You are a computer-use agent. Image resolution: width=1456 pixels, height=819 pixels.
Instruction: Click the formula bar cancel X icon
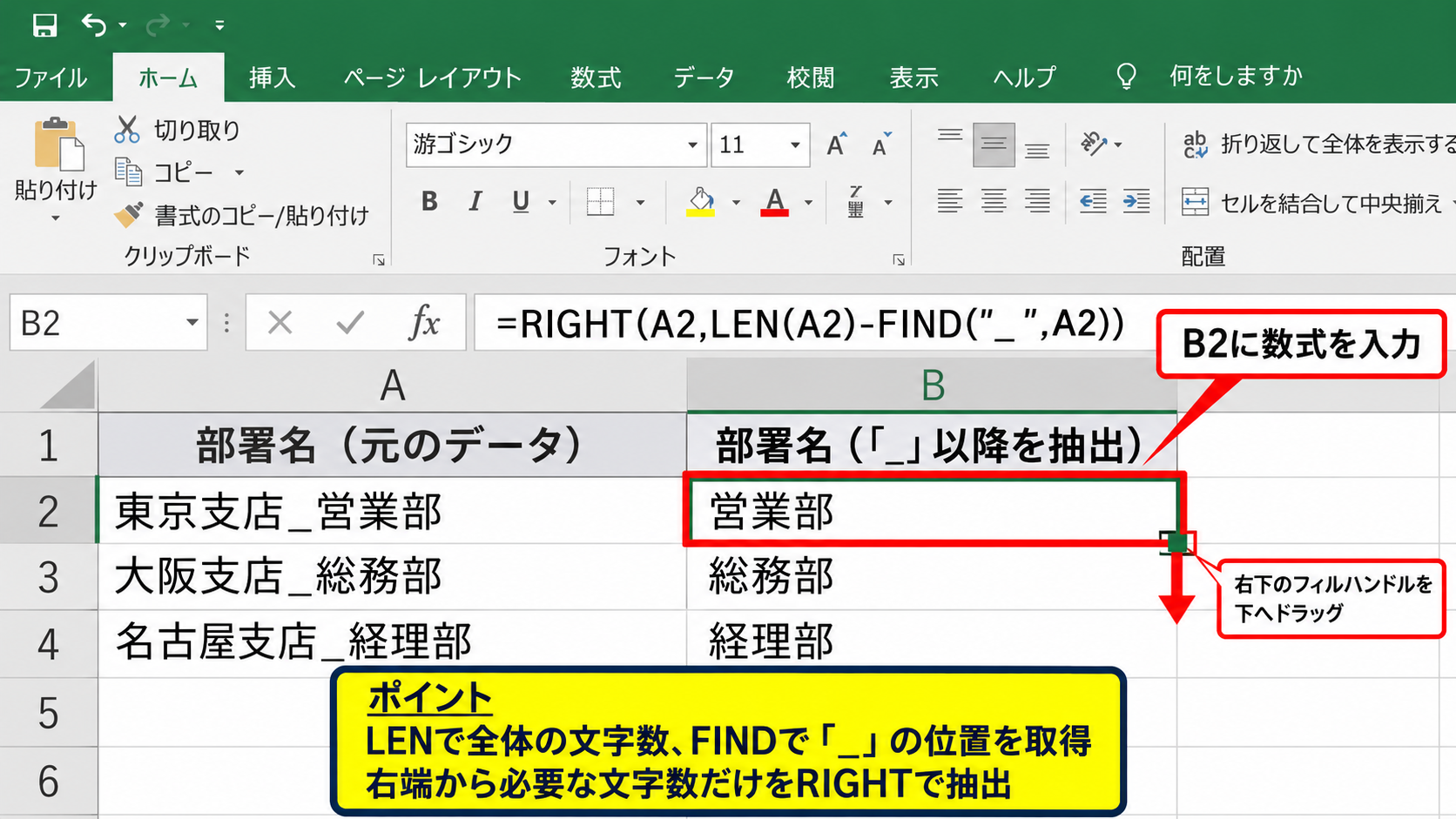coord(280,323)
